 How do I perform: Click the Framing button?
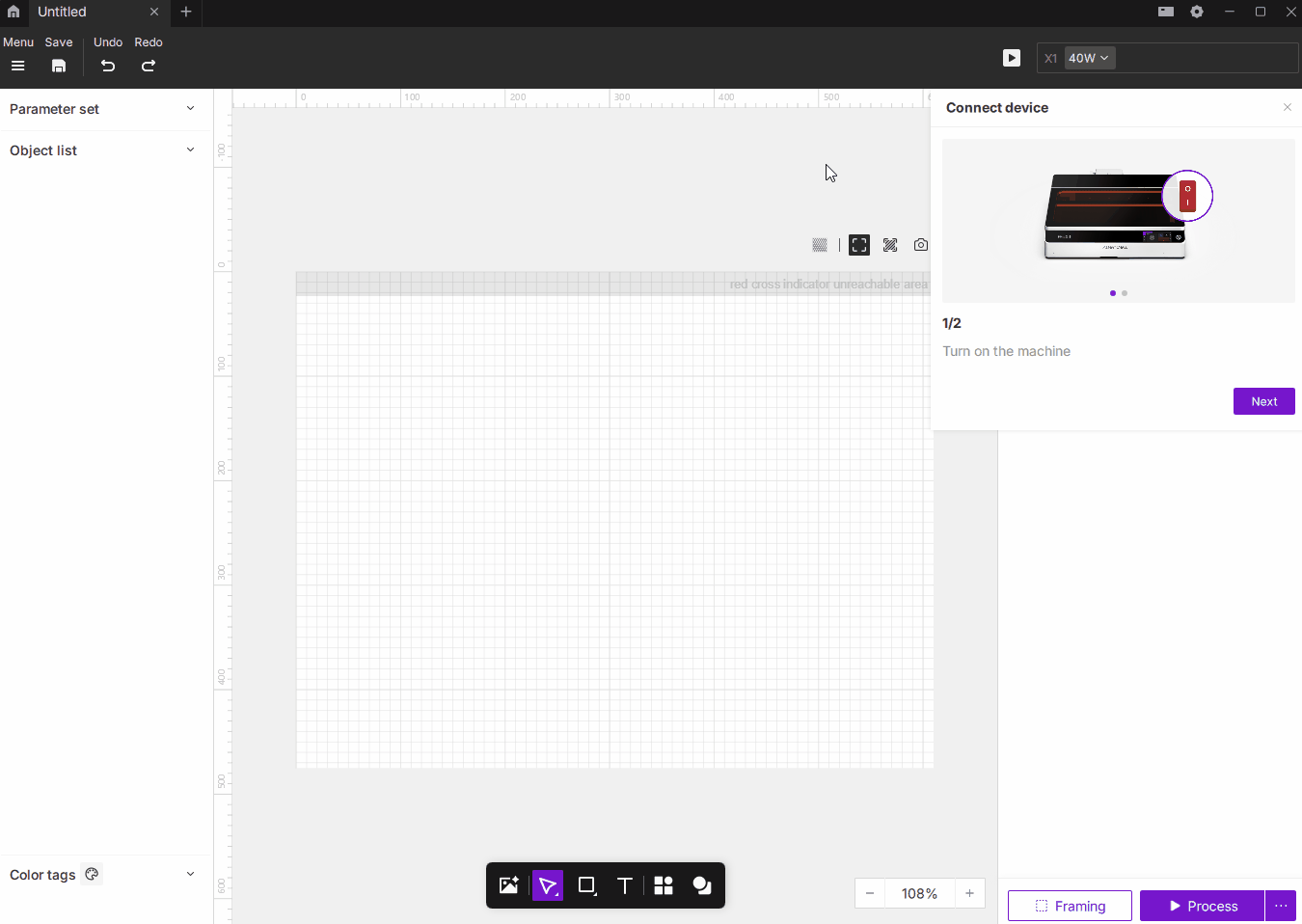pos(1070,906)
